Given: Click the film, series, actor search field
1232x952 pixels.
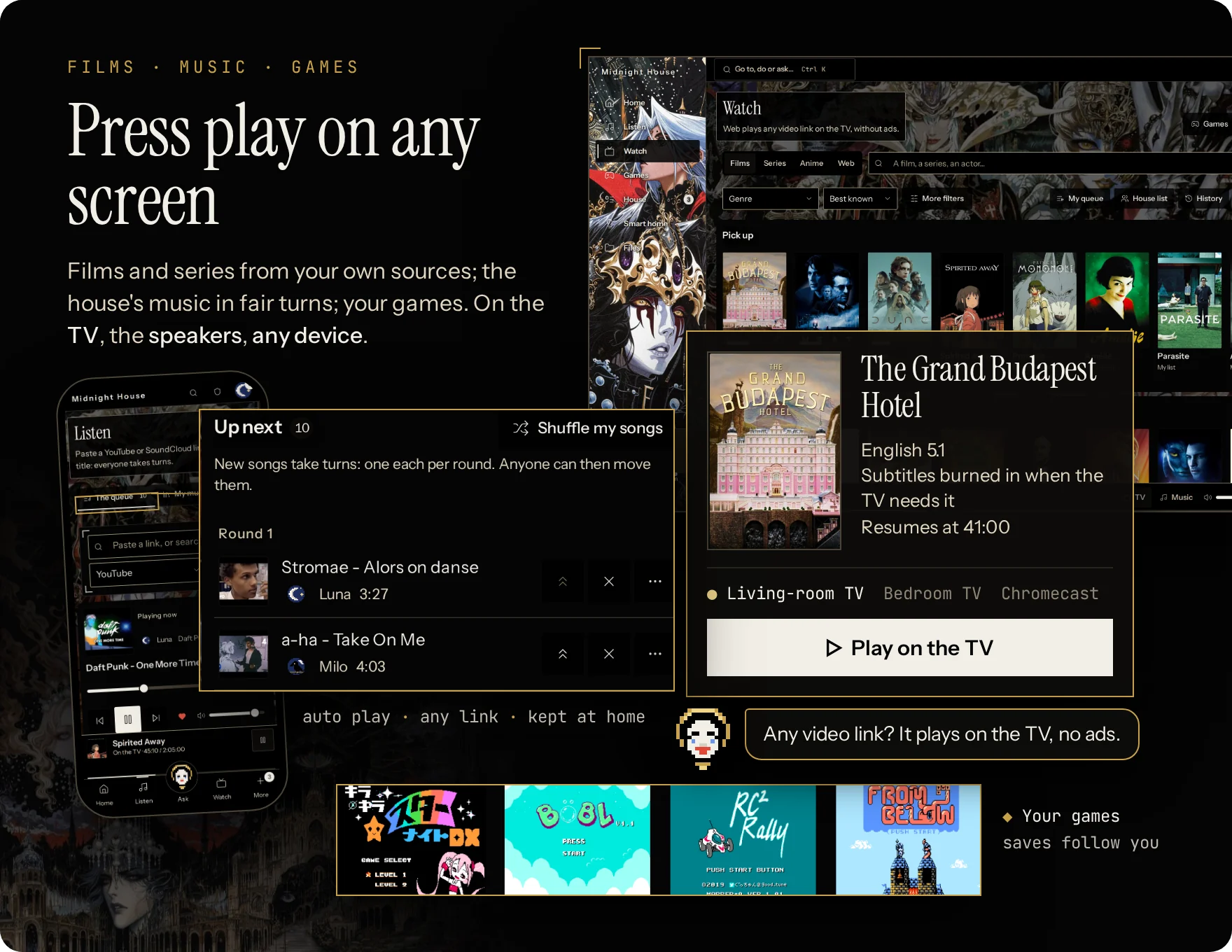Looking at the screenshot, I should (x=1050, y=163).
